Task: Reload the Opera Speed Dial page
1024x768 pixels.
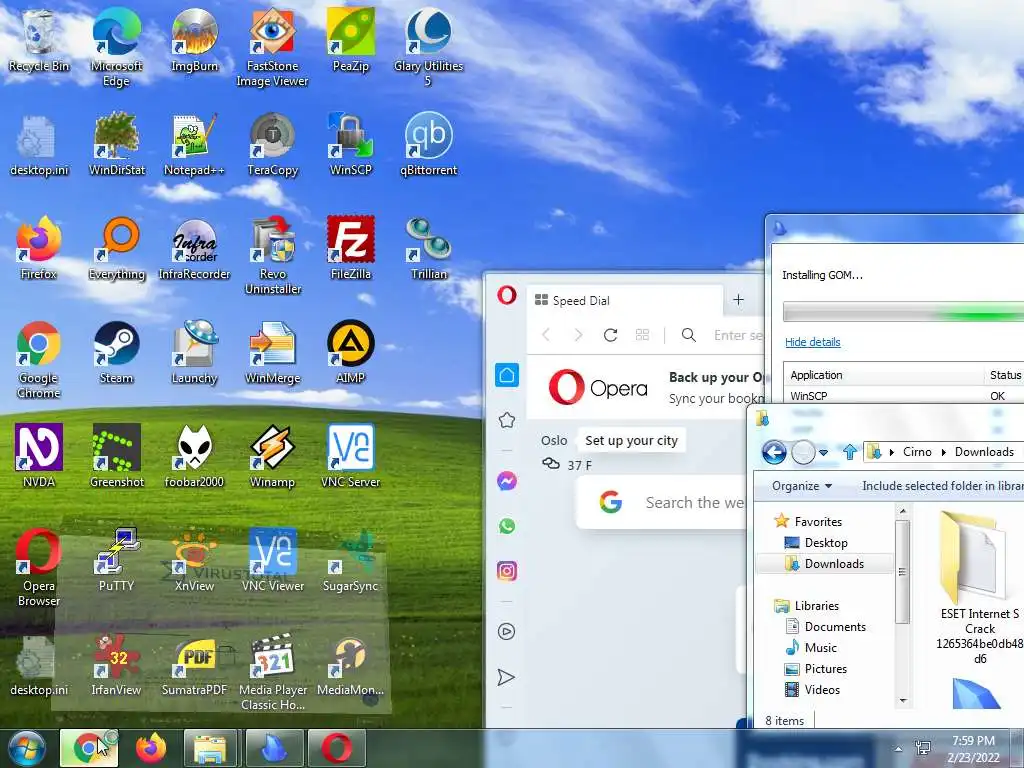Action: [611, 335]
